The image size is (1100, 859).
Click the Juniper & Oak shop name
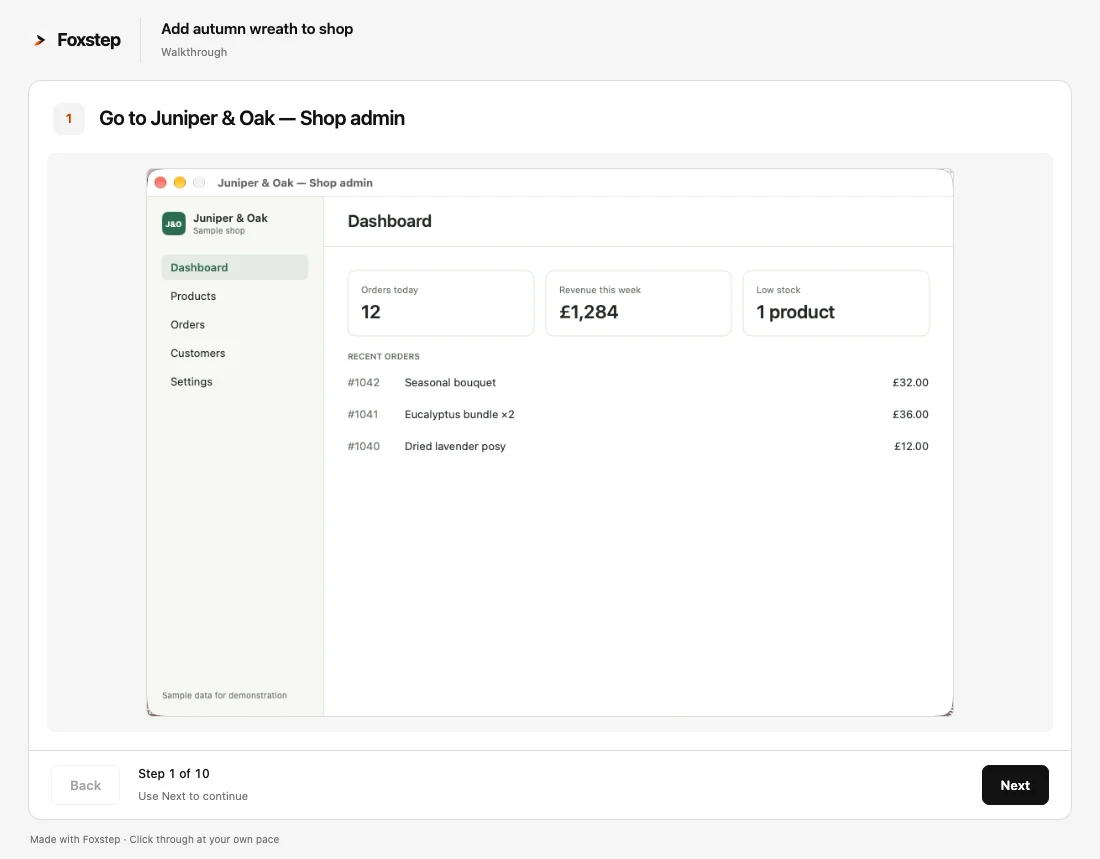[x=230, y=218]
